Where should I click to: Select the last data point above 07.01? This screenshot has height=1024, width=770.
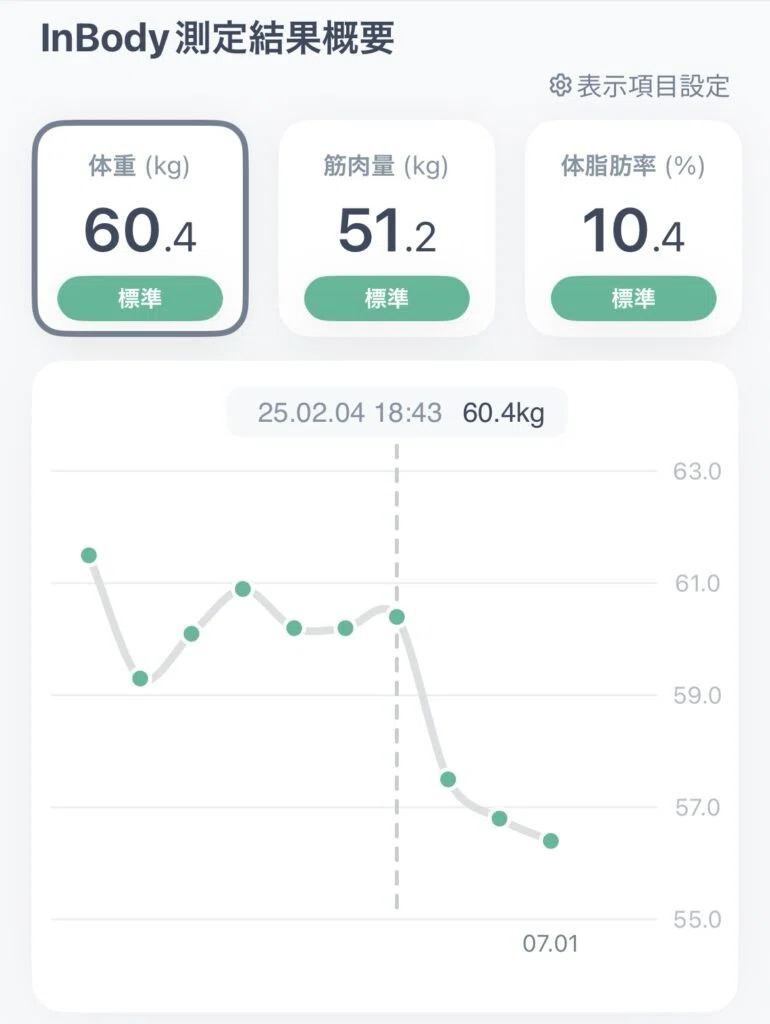point(551,840)
